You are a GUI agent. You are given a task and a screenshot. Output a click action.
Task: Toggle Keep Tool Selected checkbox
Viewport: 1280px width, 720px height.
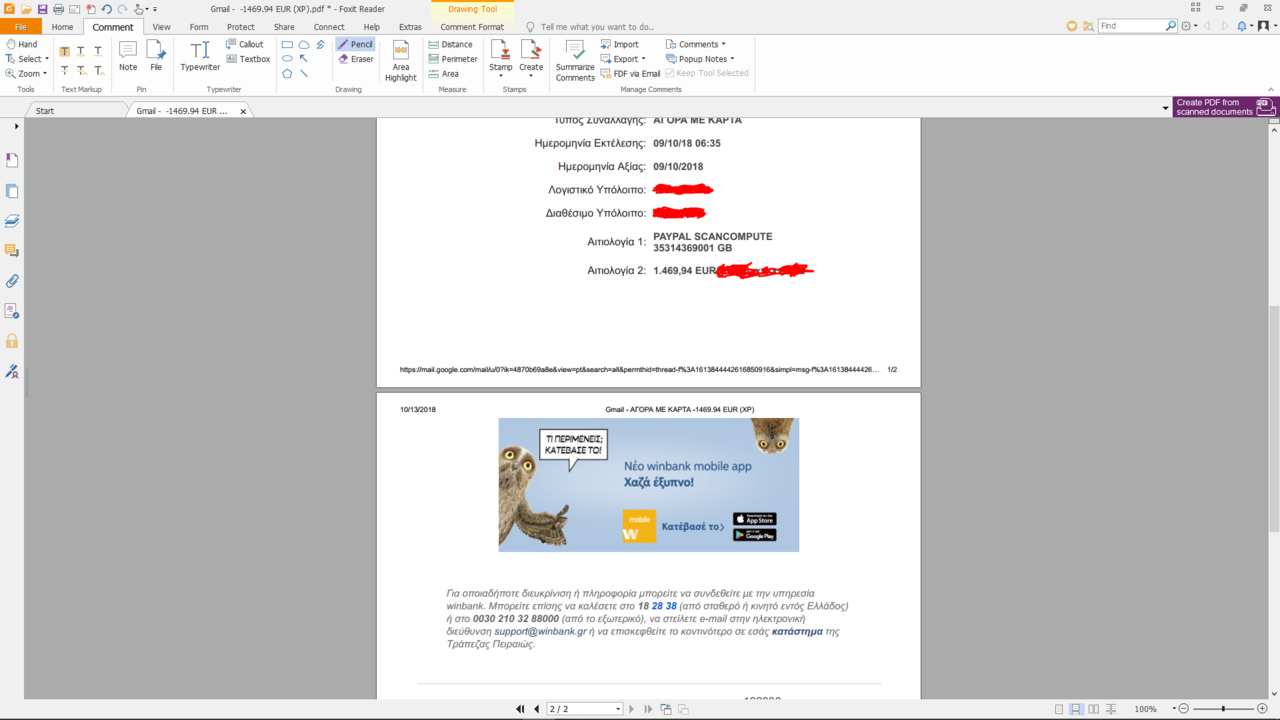pos(706,73)
